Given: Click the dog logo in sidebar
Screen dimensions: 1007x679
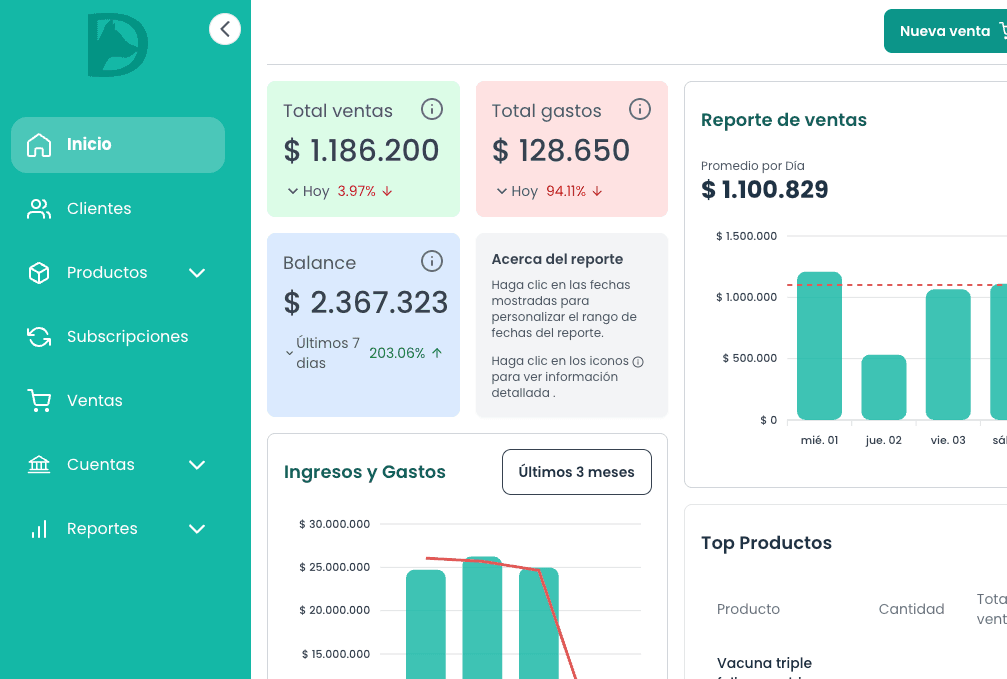Looking at the screenshot, I should (x=118, y=45).
